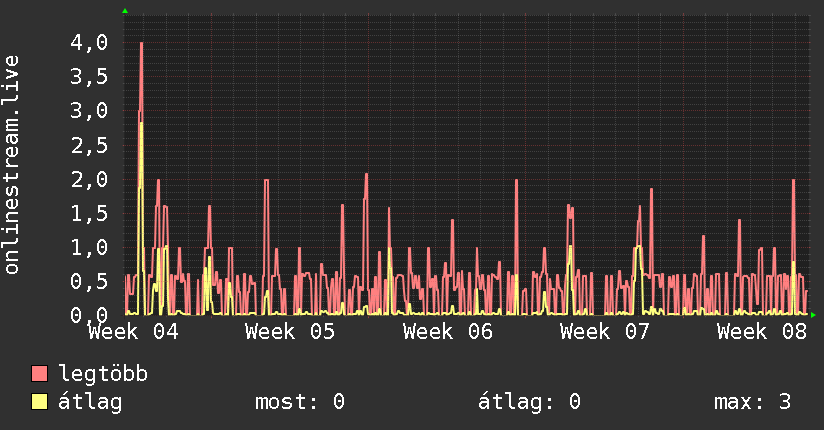The height and width of the screenshot is (430, 824).
Task: Click the 0,5 y-axis tick label
Action: click(x=89, y=282)
